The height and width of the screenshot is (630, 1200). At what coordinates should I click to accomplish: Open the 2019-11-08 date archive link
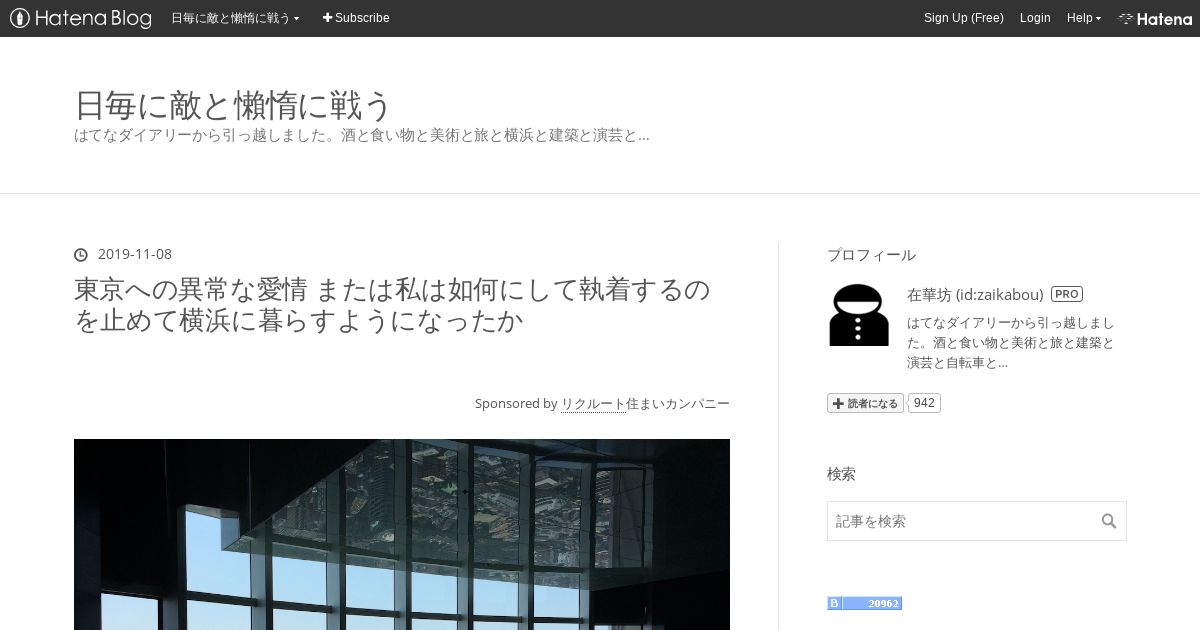135,254
